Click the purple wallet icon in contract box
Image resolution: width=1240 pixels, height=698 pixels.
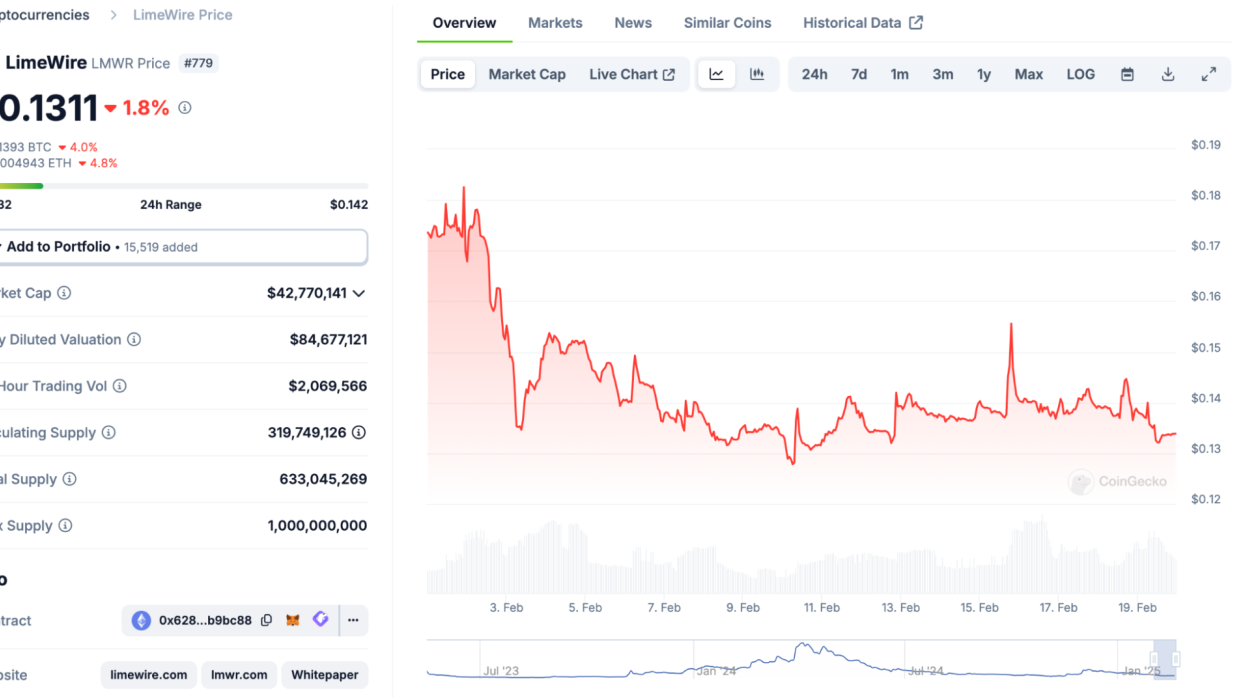click(320, 620)
